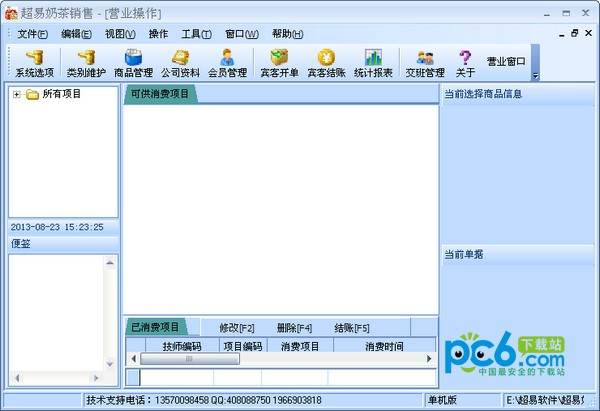Click the 结账[F5] button
This screenshot has height=411, width=600.
(x=352, y=328)
